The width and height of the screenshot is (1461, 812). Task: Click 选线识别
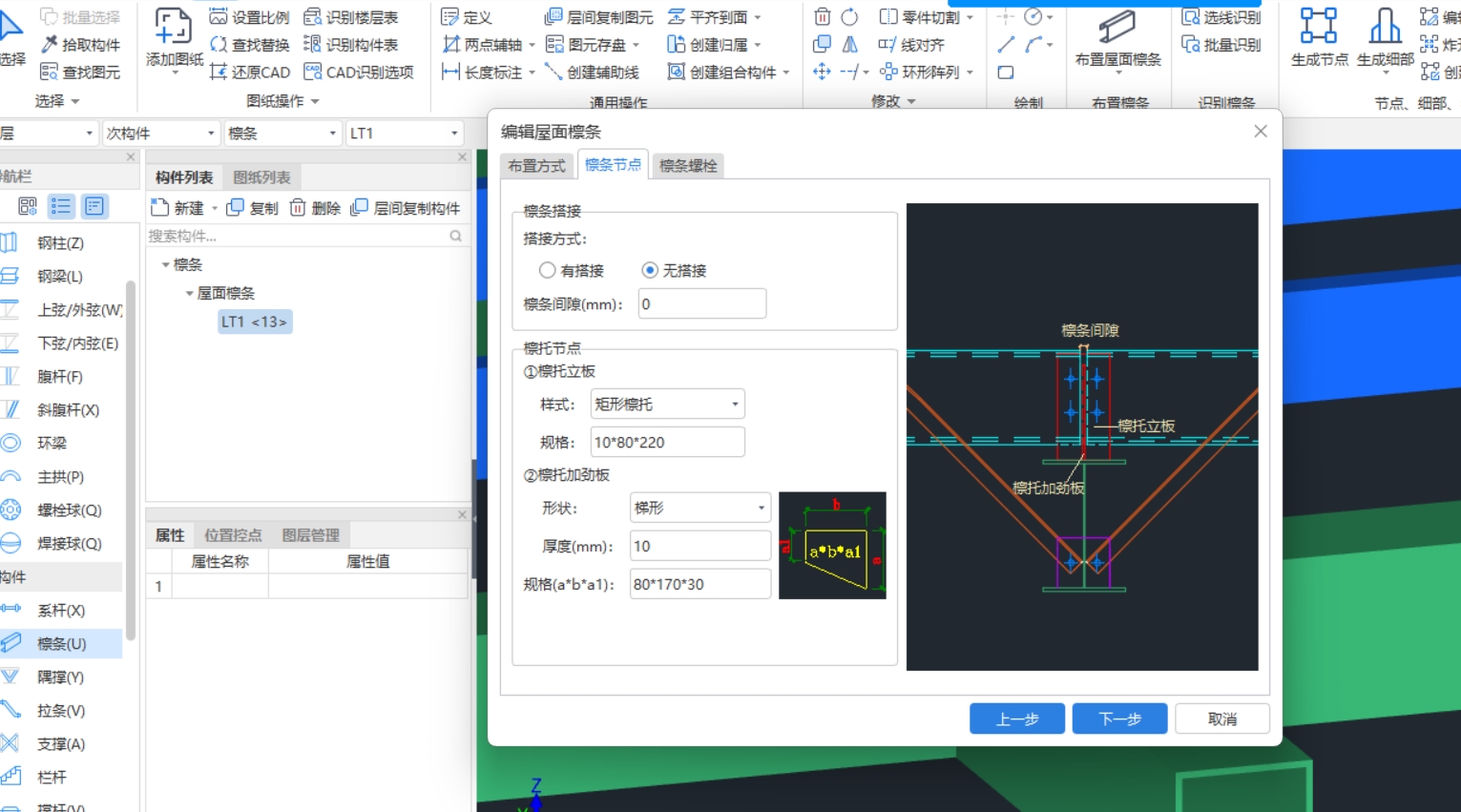[x=1221, y=17]
